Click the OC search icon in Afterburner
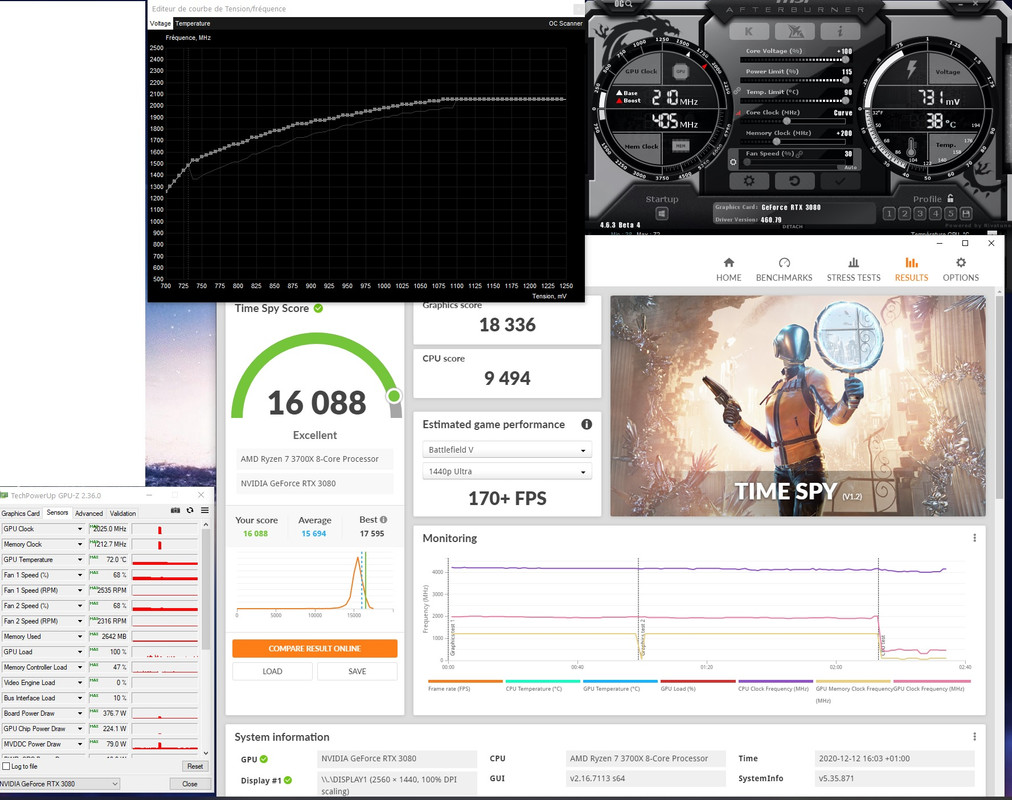Viewport: 1012px width, 800px height. tap(623, 4)
